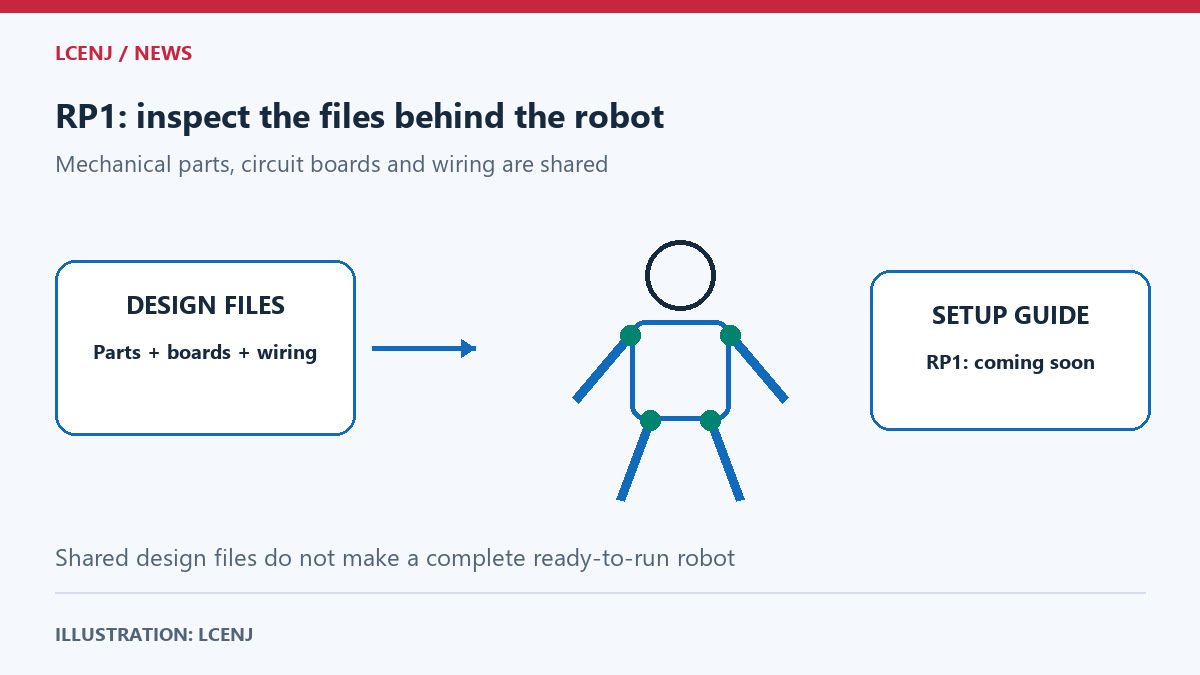Click the "RP1: coming soon" text
The width and height of the screenshot is (1200, 675).
point(1011,362)
